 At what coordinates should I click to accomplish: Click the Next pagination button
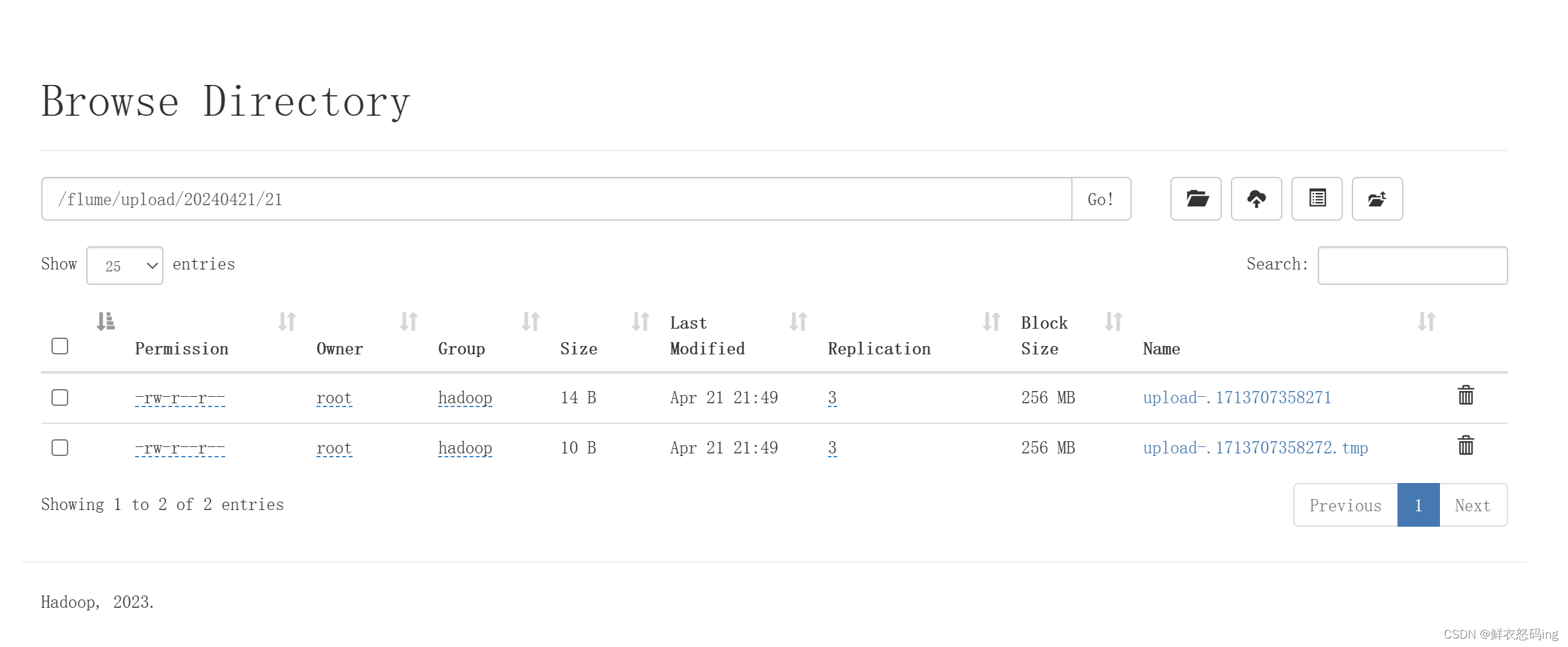pyautogui.click(x=1472, y=506)
